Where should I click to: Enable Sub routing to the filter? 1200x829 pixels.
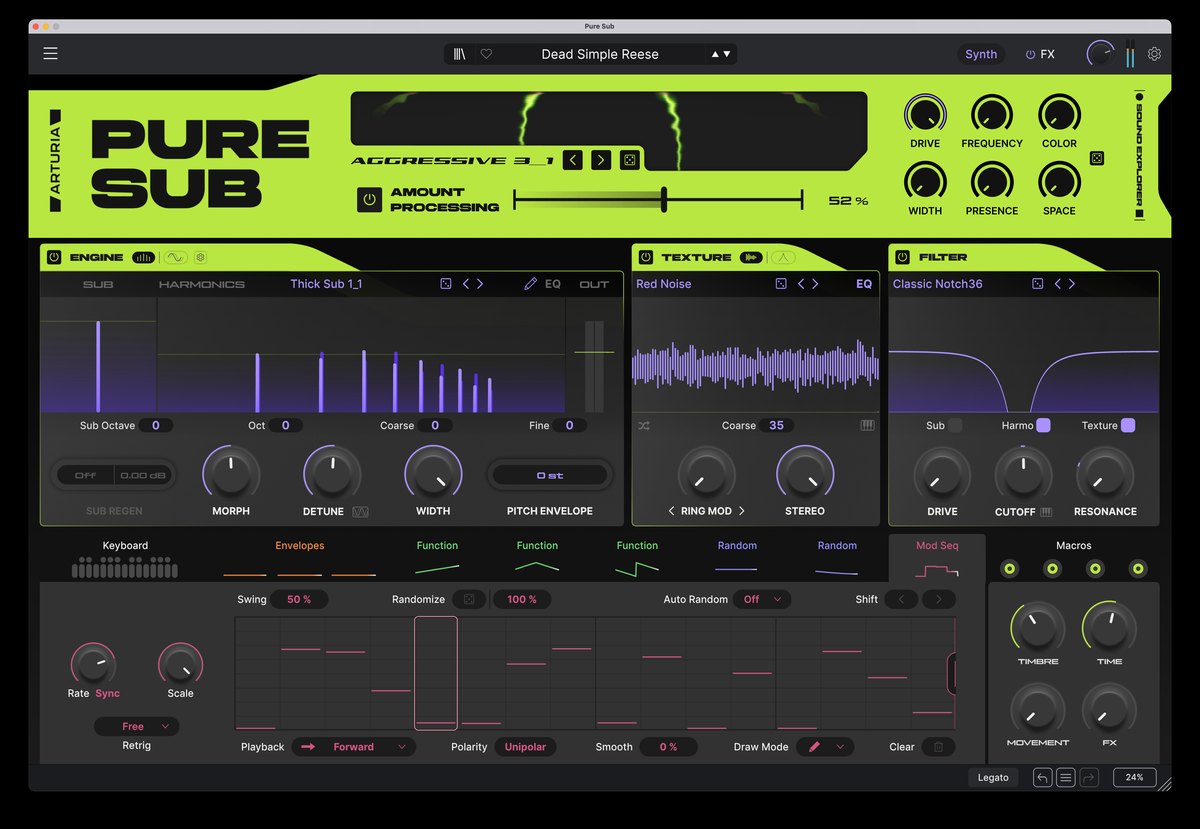click(x=956, y=425)
